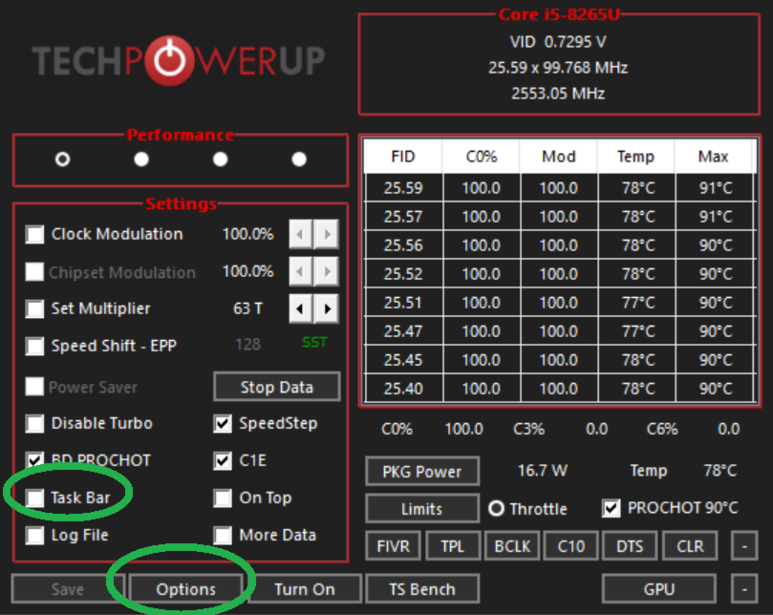The width and height of the screenshot is (773, 615).
Task: Enable Speed Shift - EPP checkbox
Action: [x=35, y=346]
